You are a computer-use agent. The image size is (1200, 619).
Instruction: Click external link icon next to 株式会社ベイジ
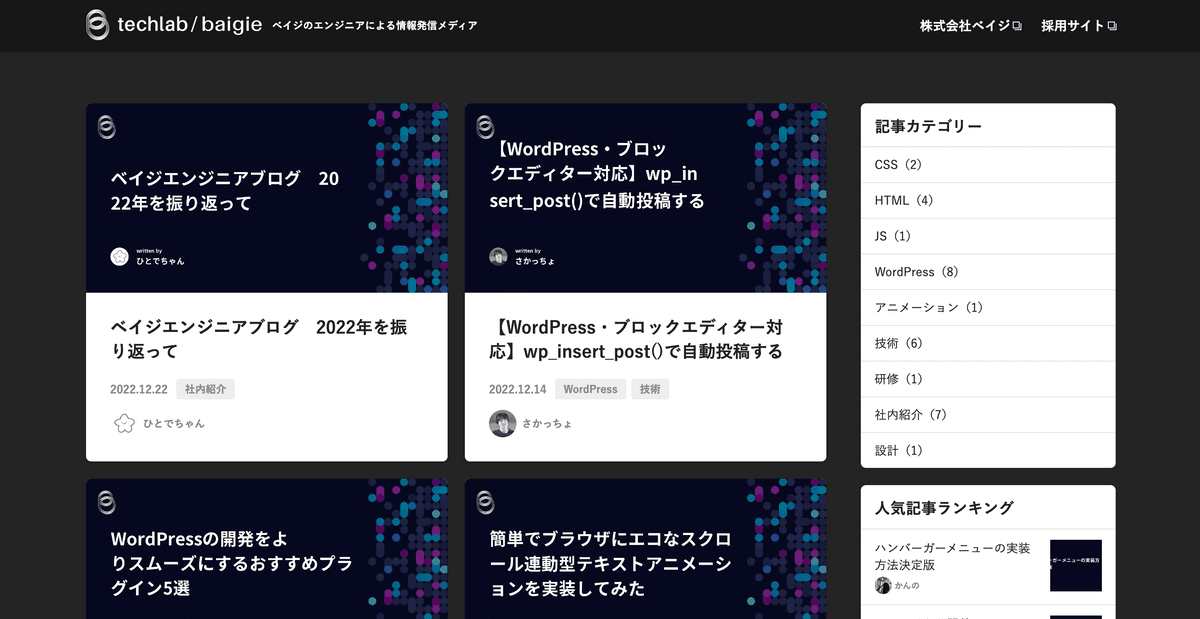coord(1017,26)
